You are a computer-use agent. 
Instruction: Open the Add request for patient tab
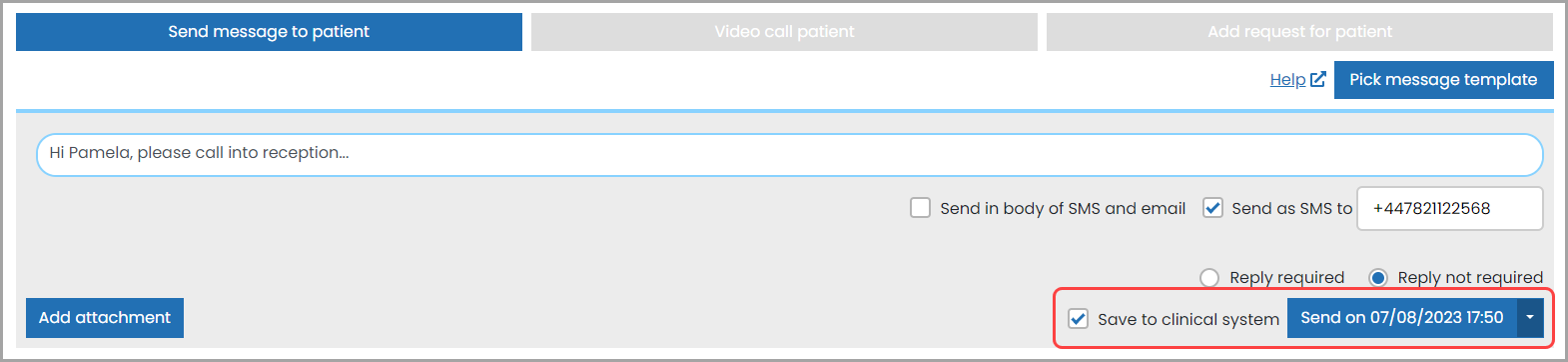1299,32
